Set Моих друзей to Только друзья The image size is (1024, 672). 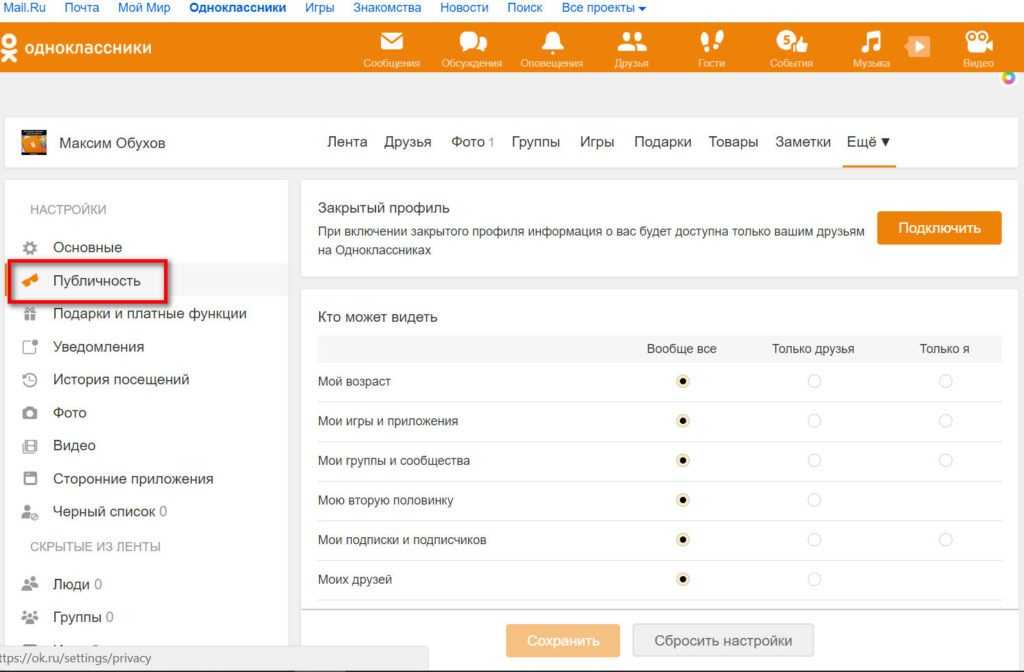tap(814, 579)
